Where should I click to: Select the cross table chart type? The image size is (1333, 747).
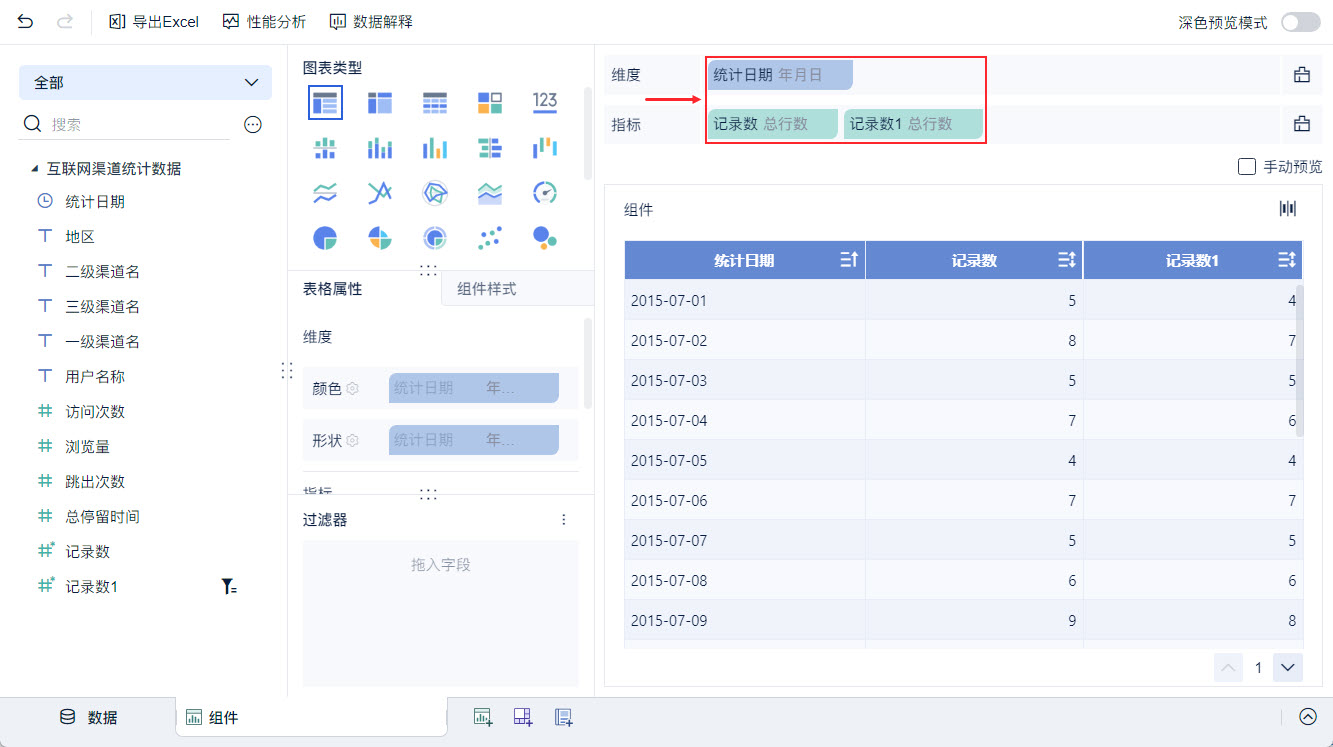(380, 102)
